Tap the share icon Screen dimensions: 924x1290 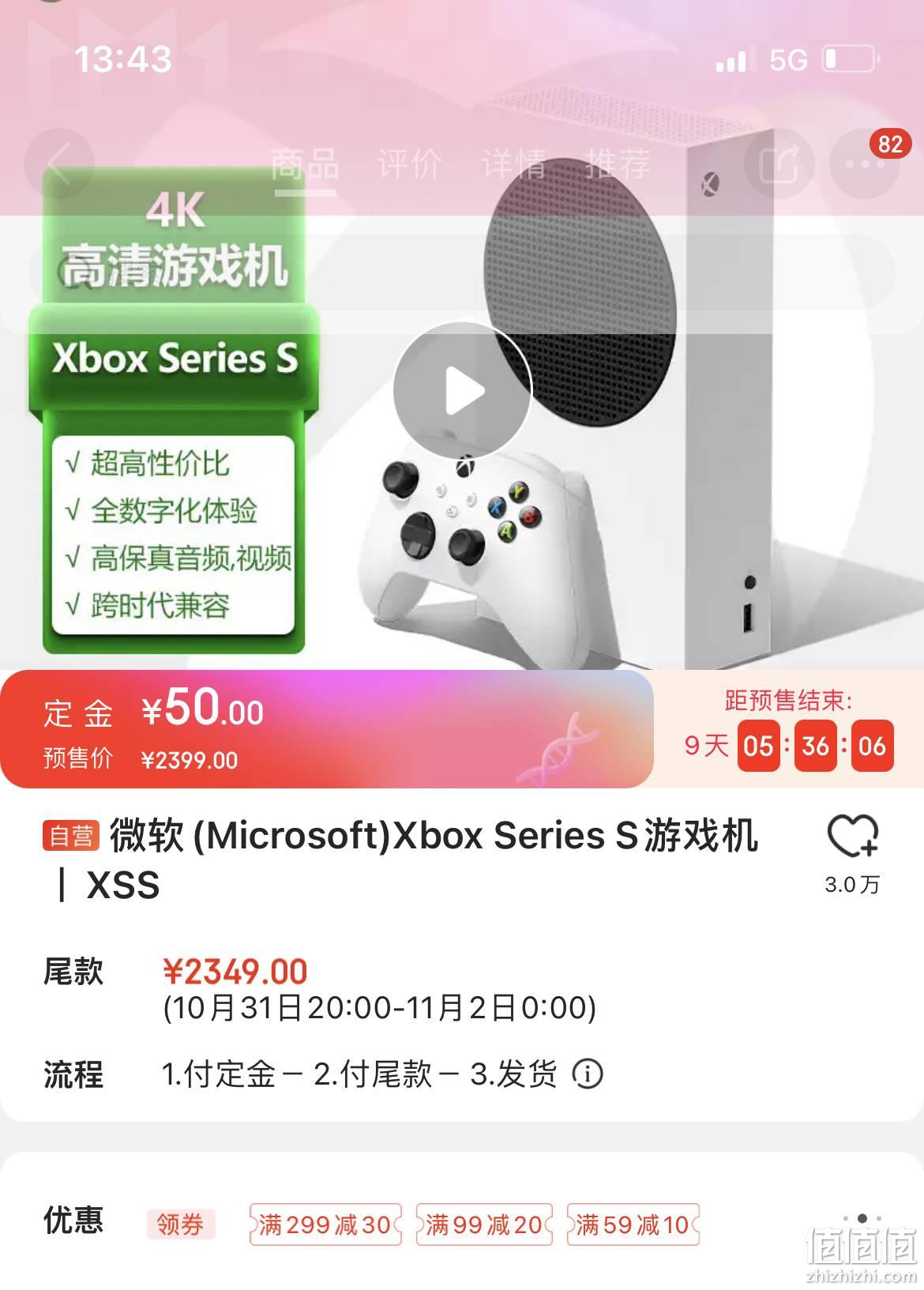[779, 164]
